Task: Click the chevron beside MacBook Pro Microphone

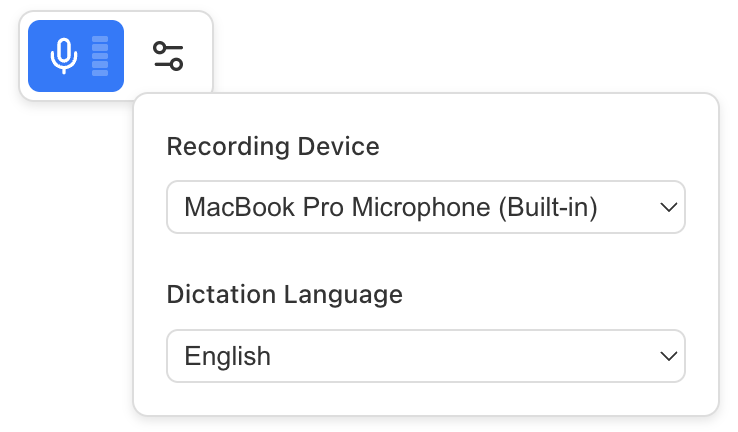Action: coord(668,207)
